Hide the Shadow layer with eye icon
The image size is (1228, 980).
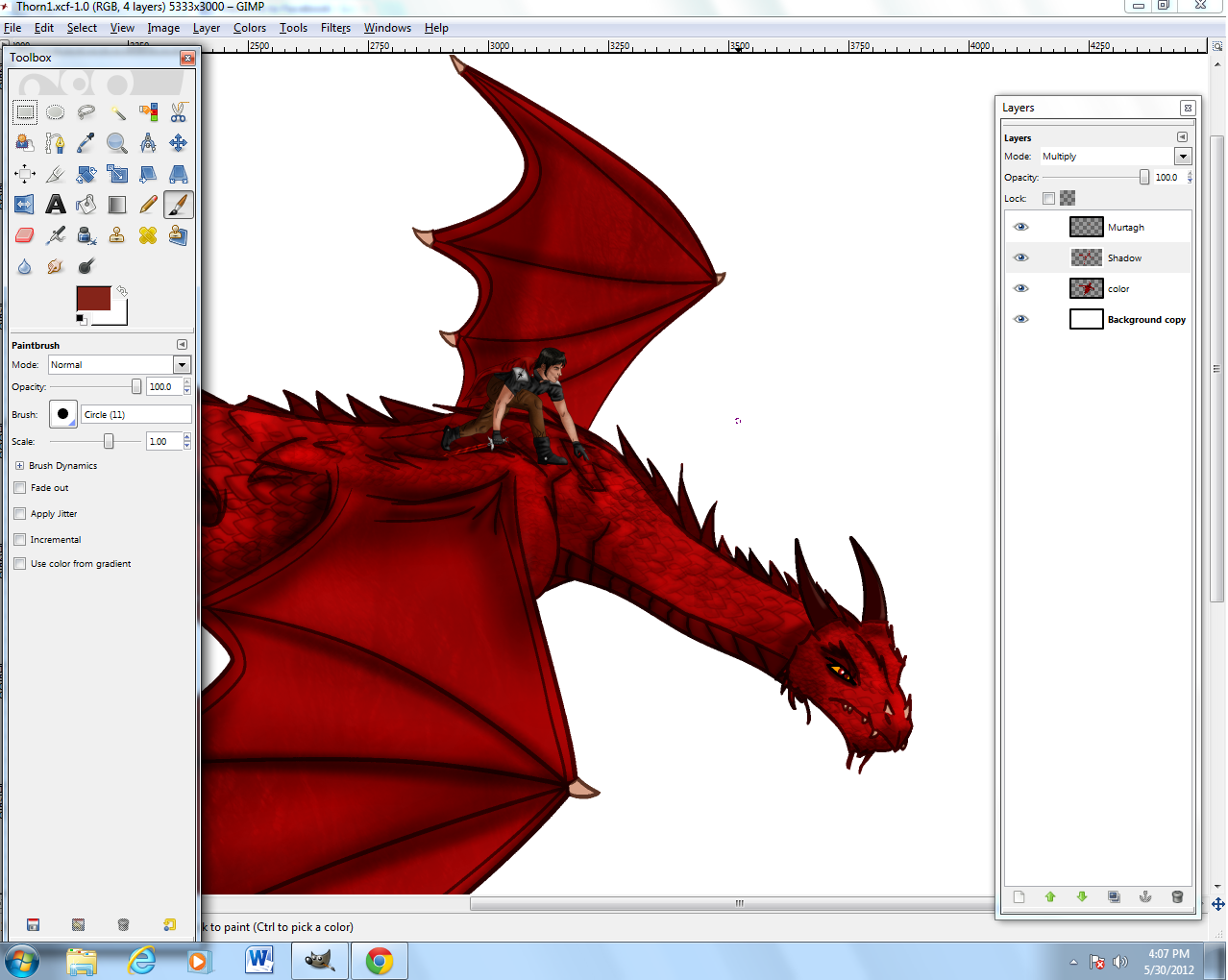(1021, 257)
